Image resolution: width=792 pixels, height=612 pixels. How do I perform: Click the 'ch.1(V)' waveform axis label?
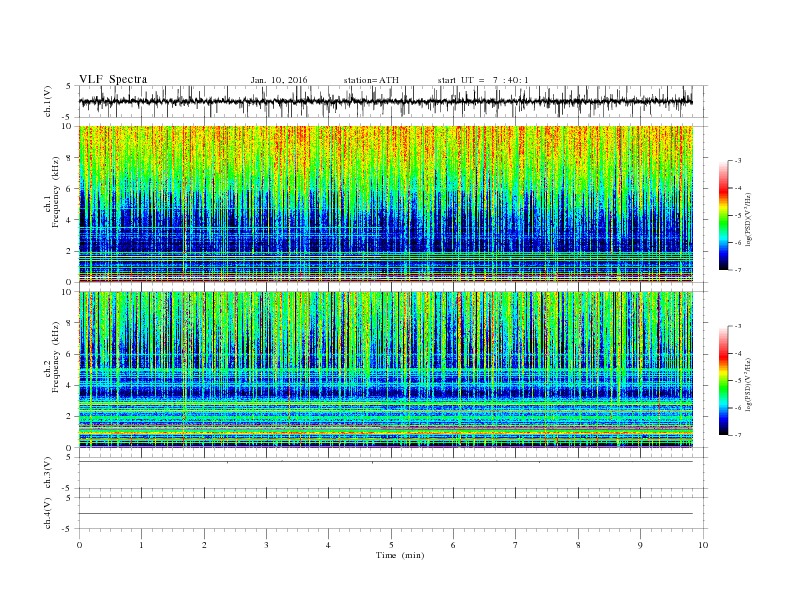click(48, 102)
